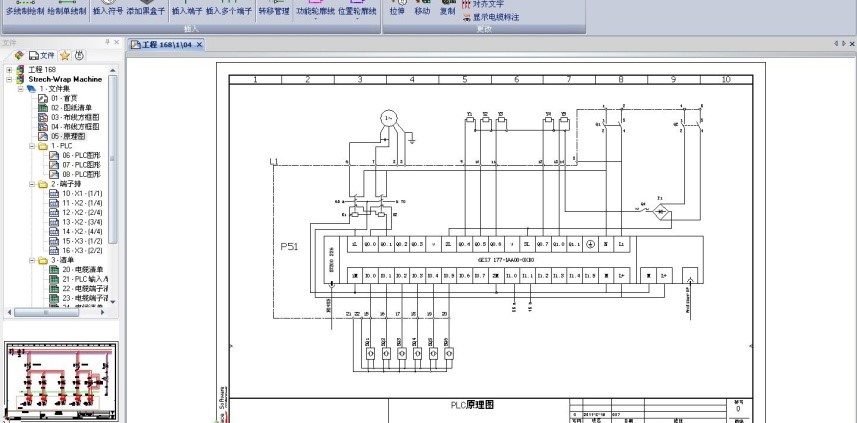Close the 文件 side panel
The image size is (857, 423).
tap(116, 42)
